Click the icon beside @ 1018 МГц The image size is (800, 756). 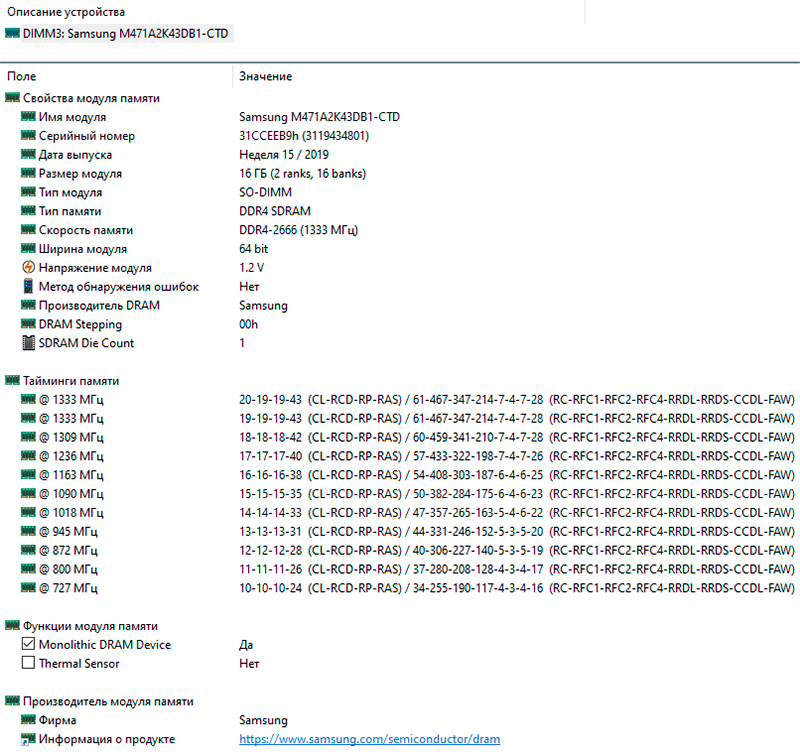(28, 512)
